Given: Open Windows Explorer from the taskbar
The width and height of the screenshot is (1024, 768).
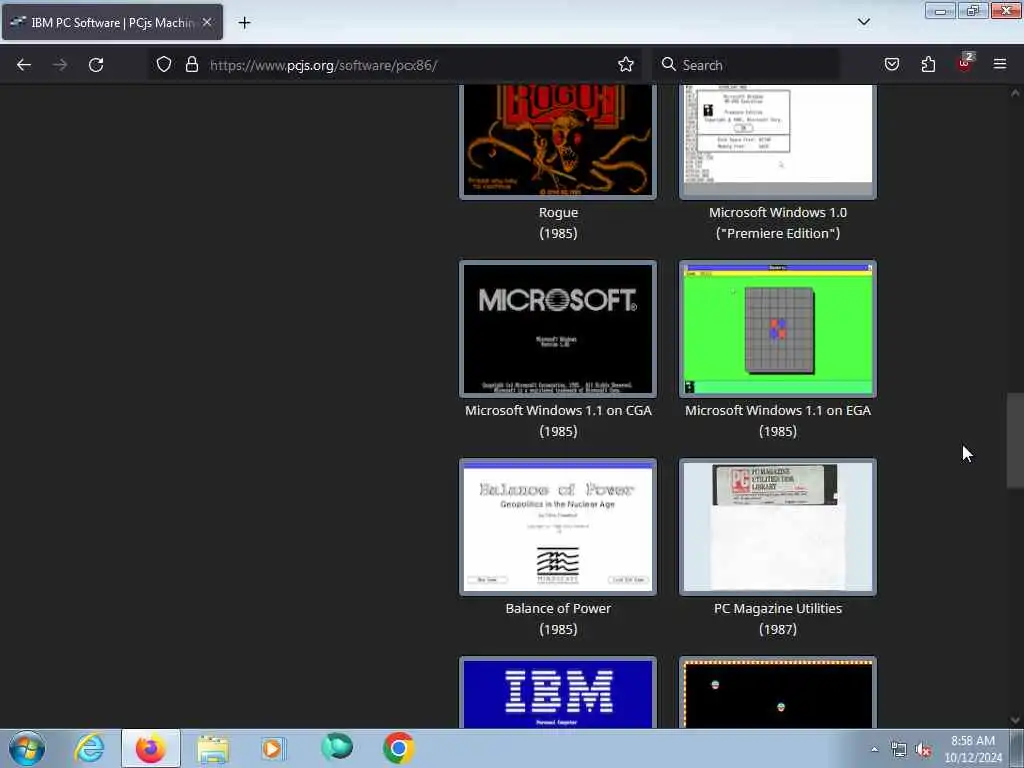Looking at the screenshot, I should (213, 748).
